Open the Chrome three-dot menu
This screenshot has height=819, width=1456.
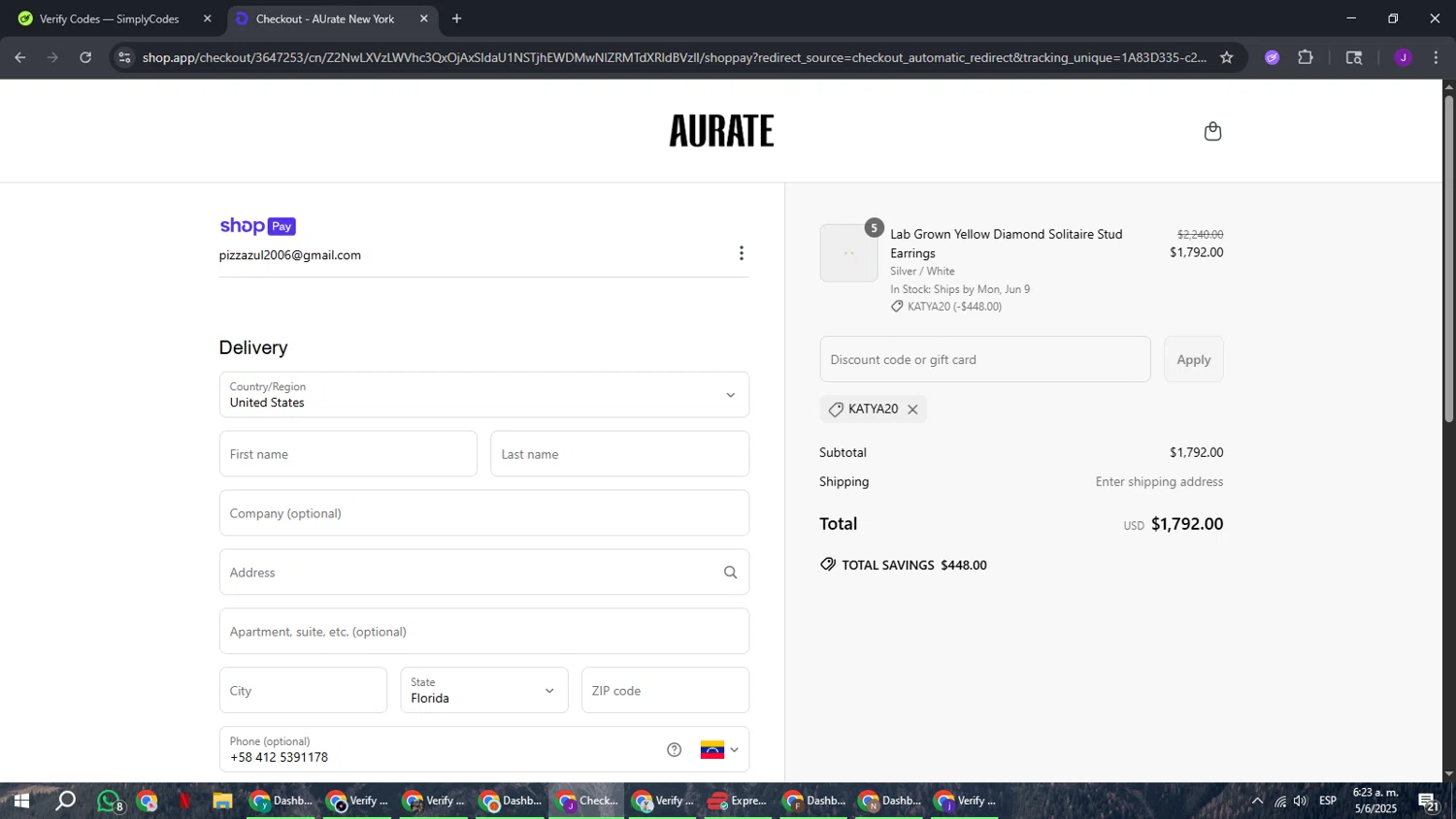pos(1436,57)
